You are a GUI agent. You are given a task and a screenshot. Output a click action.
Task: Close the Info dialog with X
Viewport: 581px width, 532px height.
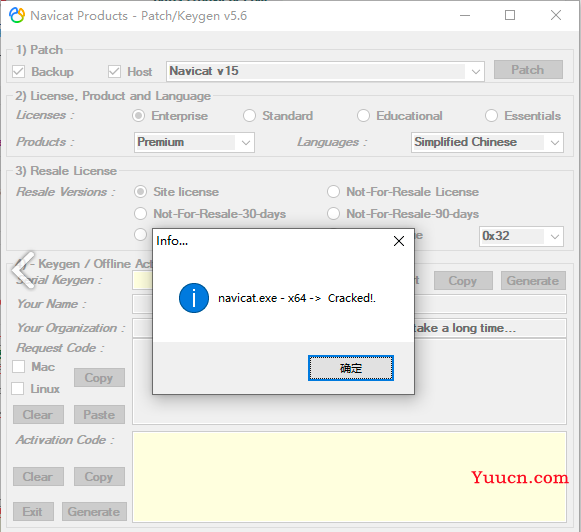coord(399,241)
